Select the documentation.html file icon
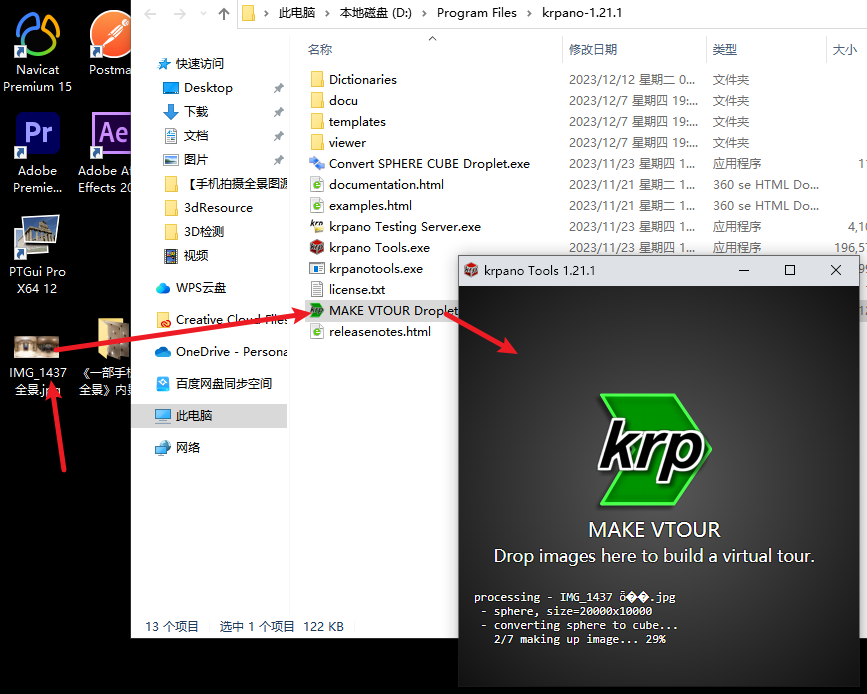This screenshot has width=867, height=694. point(317,185)
